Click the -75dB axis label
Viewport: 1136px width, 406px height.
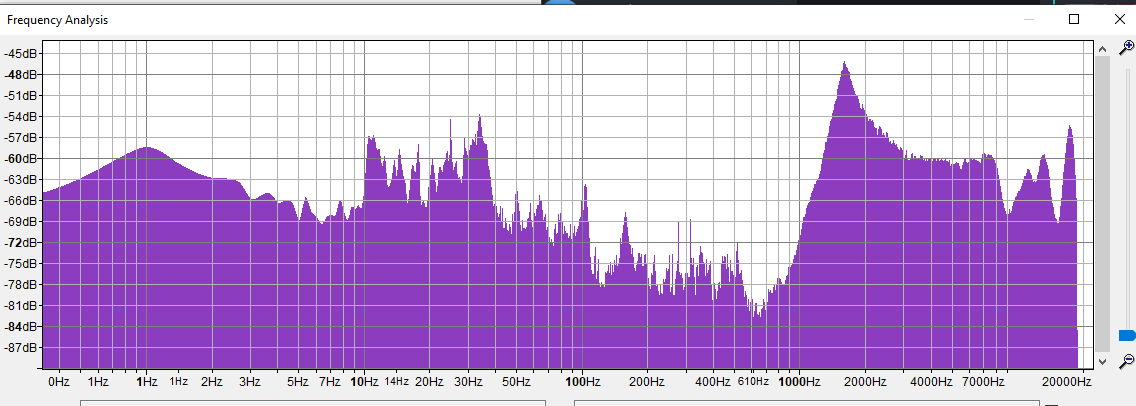[22, 264]
